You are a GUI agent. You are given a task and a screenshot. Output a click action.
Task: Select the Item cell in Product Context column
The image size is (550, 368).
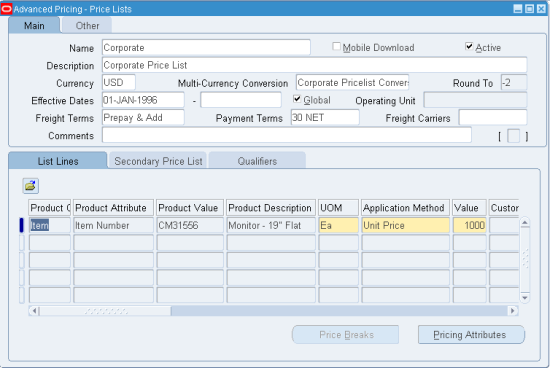click(x=50, y=225)
